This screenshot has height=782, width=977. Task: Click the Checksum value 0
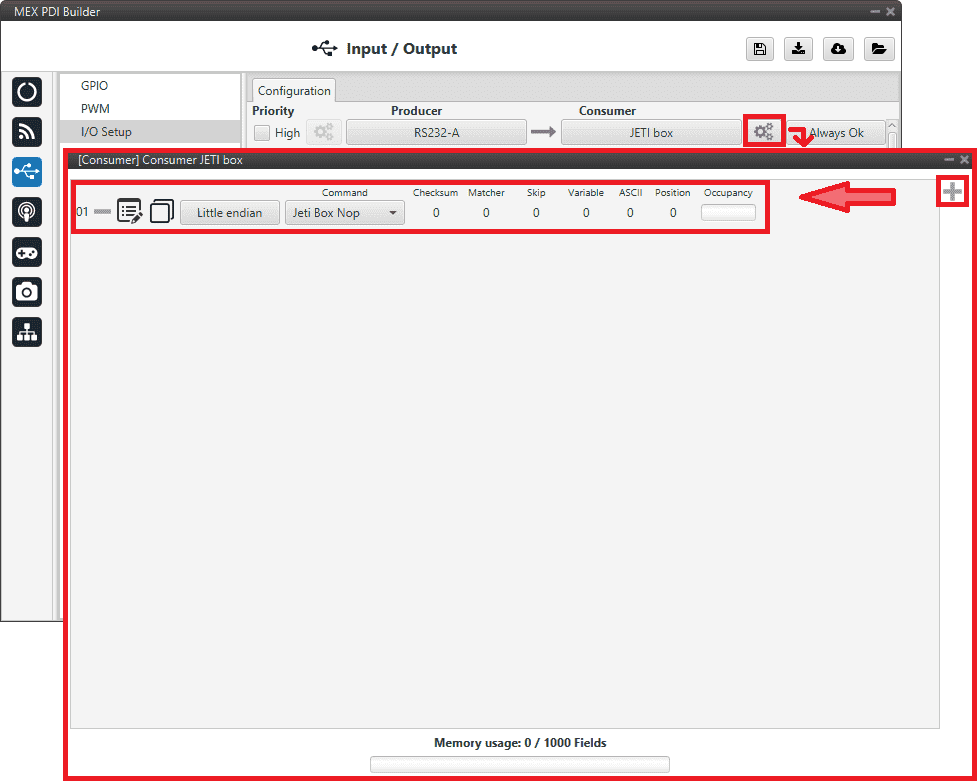click(436, 212)
